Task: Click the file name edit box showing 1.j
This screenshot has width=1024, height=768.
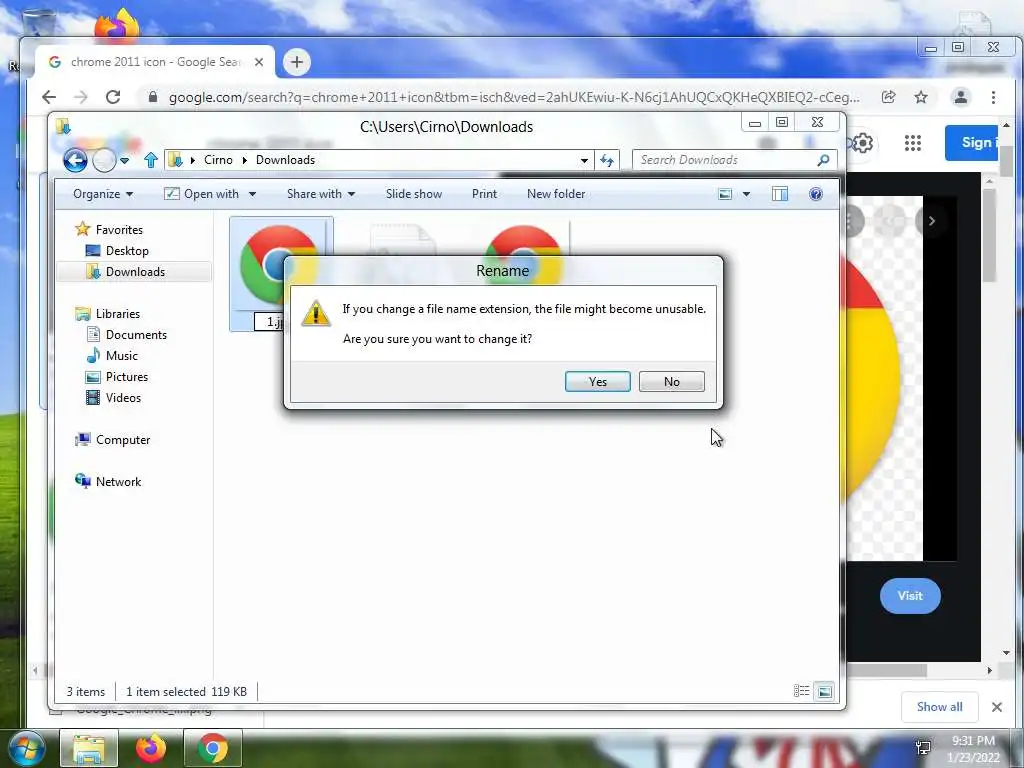Action: (x=270, y=321)
